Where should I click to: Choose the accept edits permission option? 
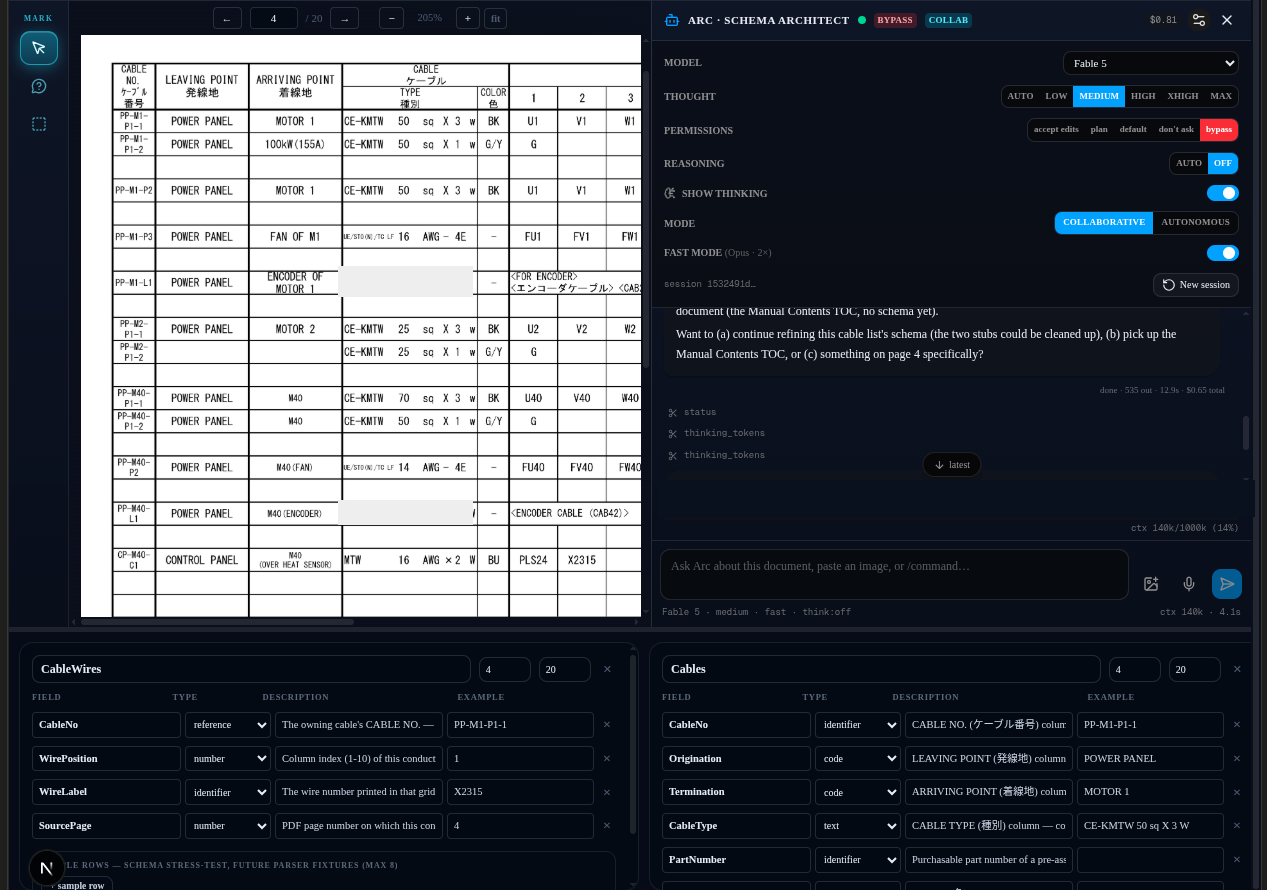point(1056,130)
